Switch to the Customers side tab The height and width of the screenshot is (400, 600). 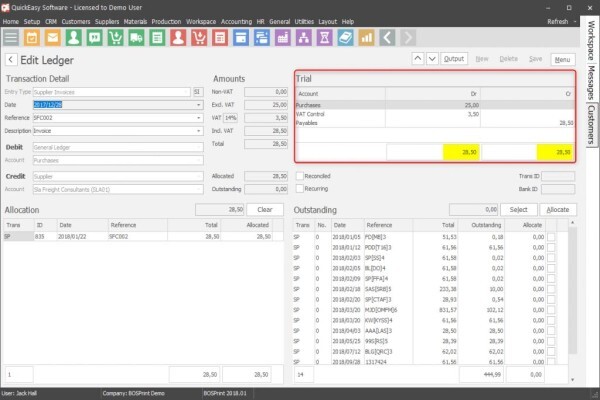point(591,124)
